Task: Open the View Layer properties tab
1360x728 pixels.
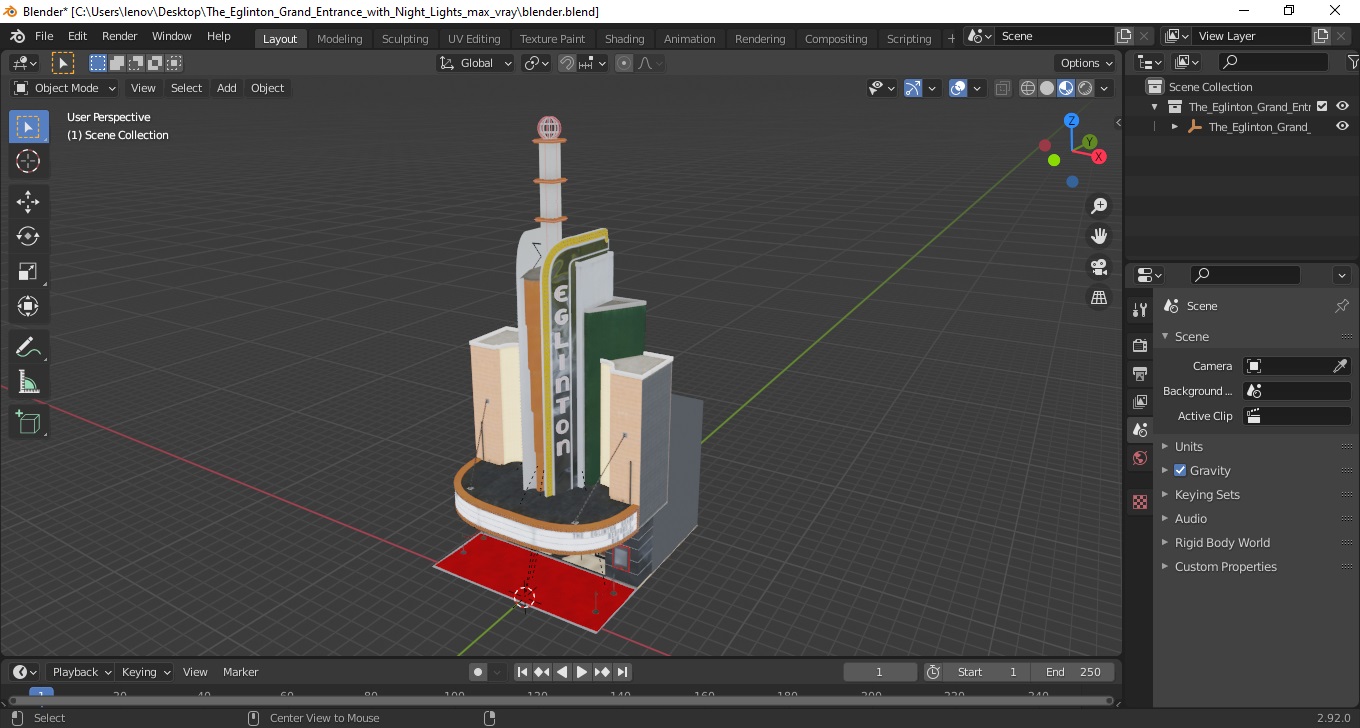Action: 1140,401
